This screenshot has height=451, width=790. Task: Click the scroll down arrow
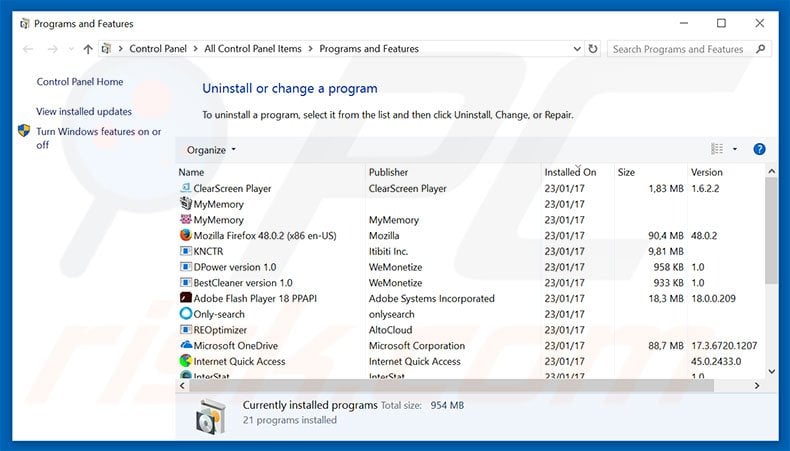tap(771, 371)
